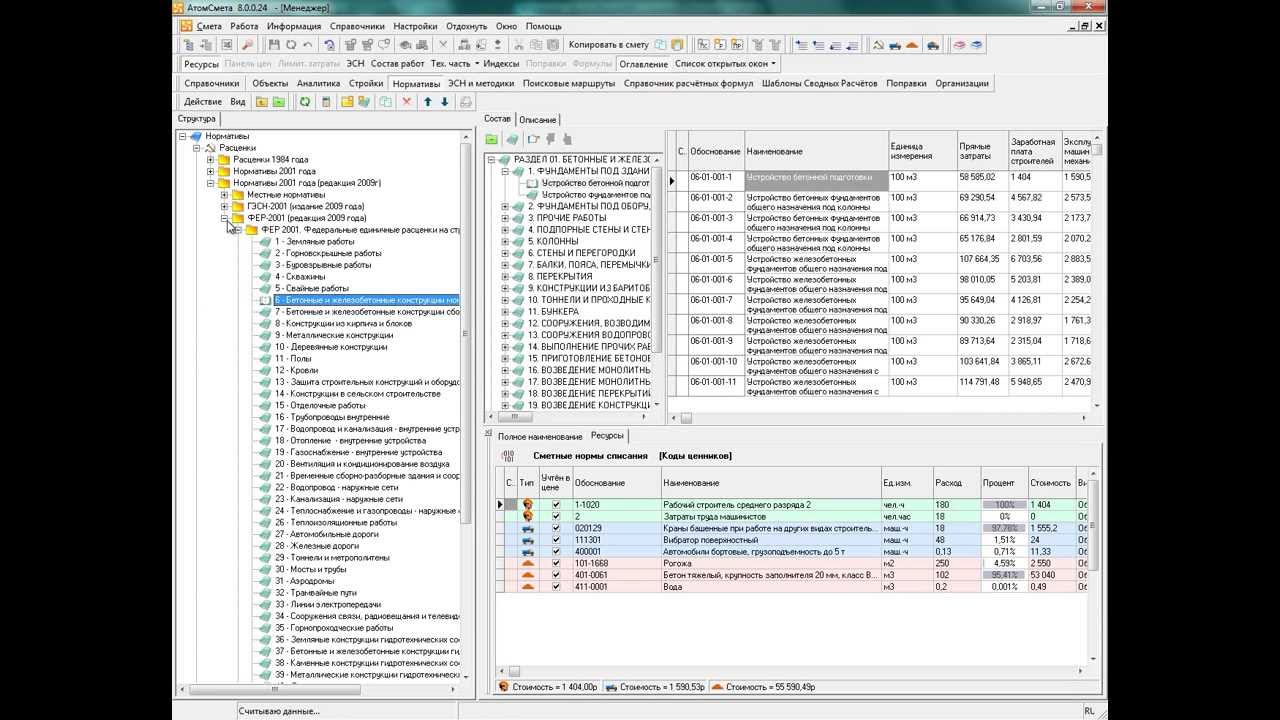Image resolution: width=1280 pixels, height=720 pixels.
Task: Toggle the checkbox for 'Рогожа' row
Action: pos(557,564)
